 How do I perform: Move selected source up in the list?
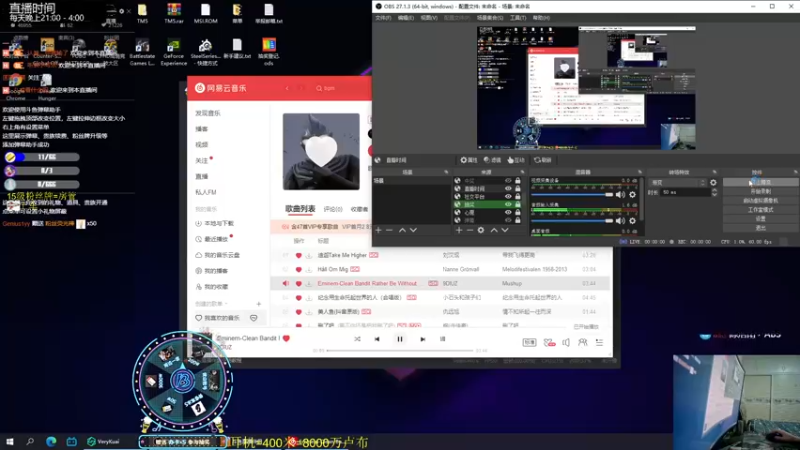(493, 231)
